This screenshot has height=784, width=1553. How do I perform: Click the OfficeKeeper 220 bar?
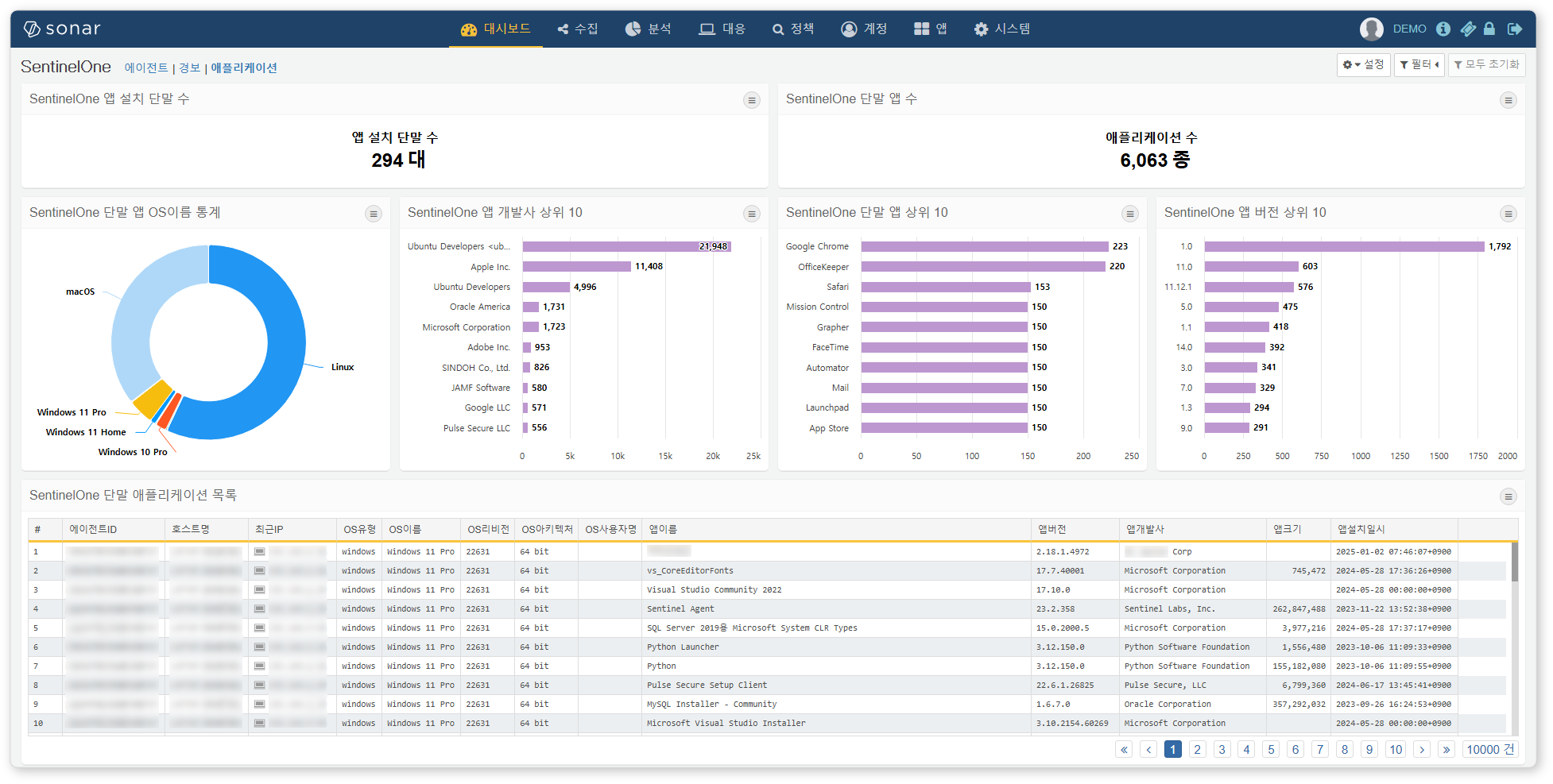(x=983, y=266)
